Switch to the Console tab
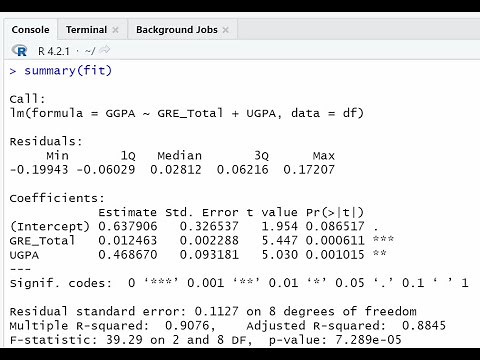 tap(30, 30)
